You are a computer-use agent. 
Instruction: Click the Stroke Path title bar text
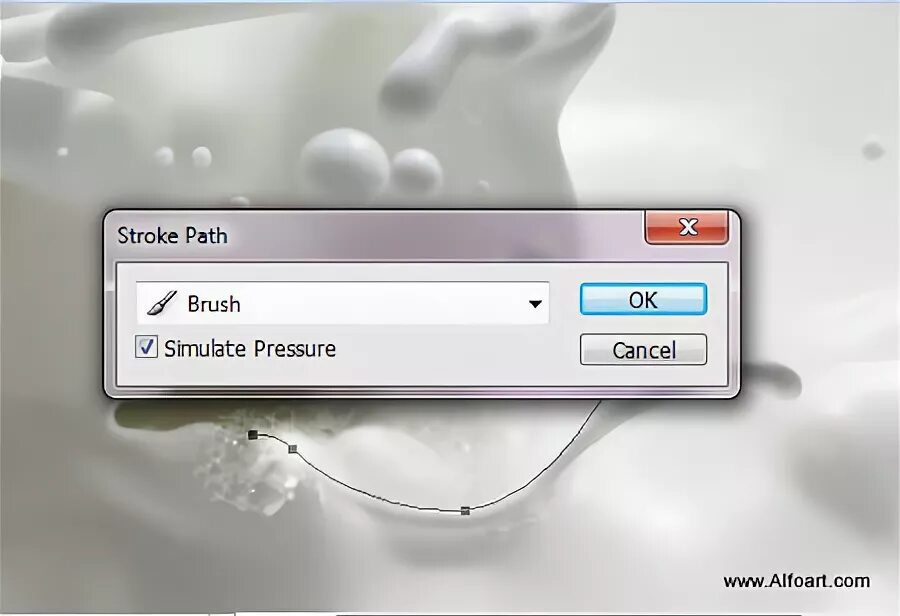[x=172, y=236]
